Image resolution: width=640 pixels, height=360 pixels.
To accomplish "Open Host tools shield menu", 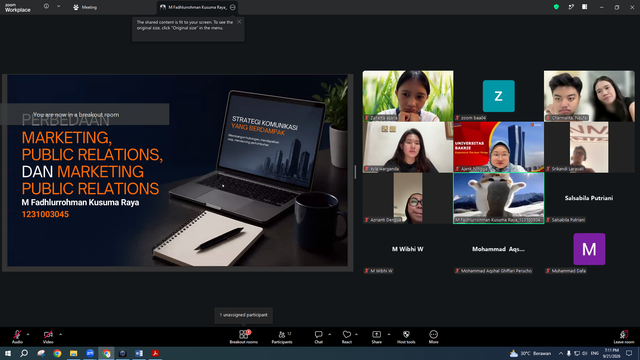I will click(406, 337).
